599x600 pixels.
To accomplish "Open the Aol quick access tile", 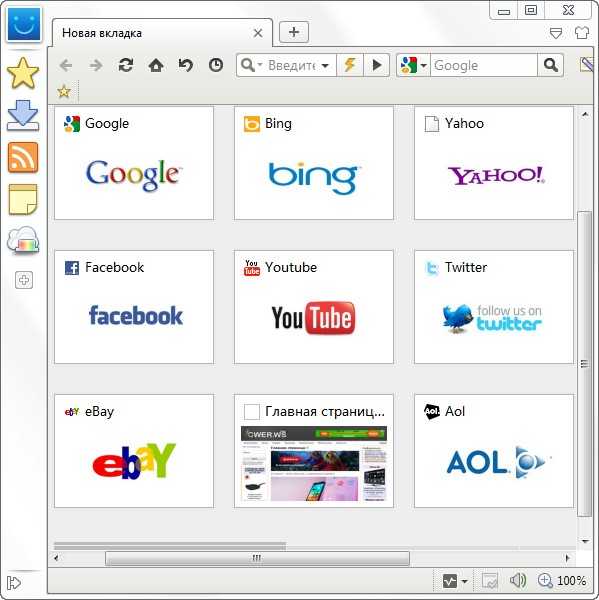I will [494, 451].
